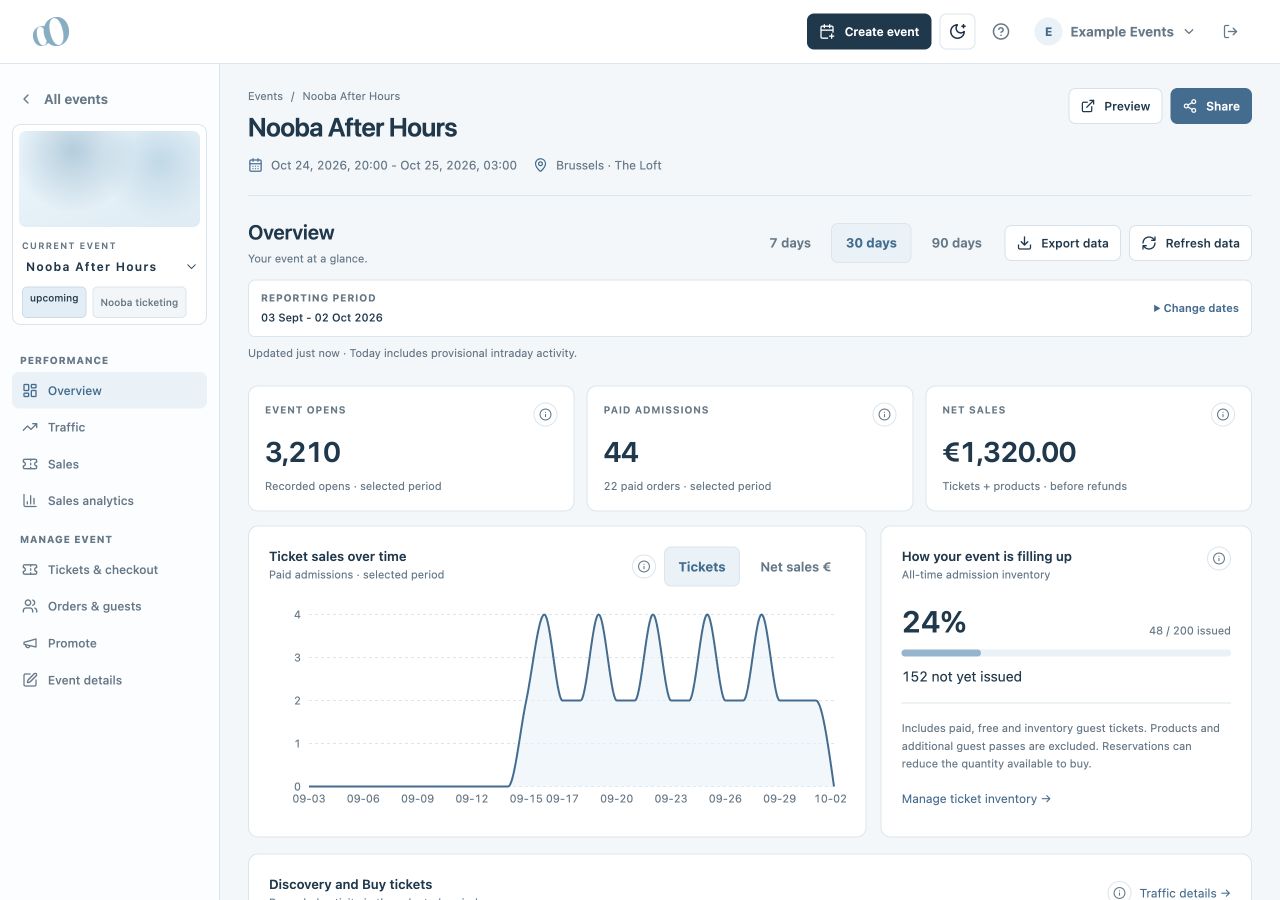Open Promote in the sidebar
Image resolution: width=1280 pixels, height=900 pixels.
tap(110, 643)
